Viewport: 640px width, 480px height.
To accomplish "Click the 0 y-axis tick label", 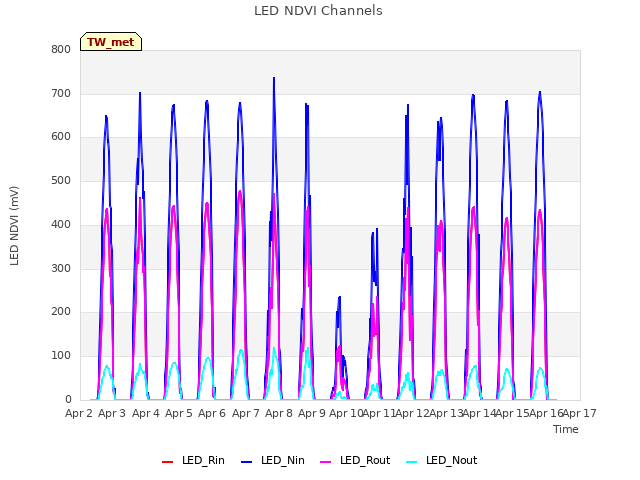I will (68, 400).
